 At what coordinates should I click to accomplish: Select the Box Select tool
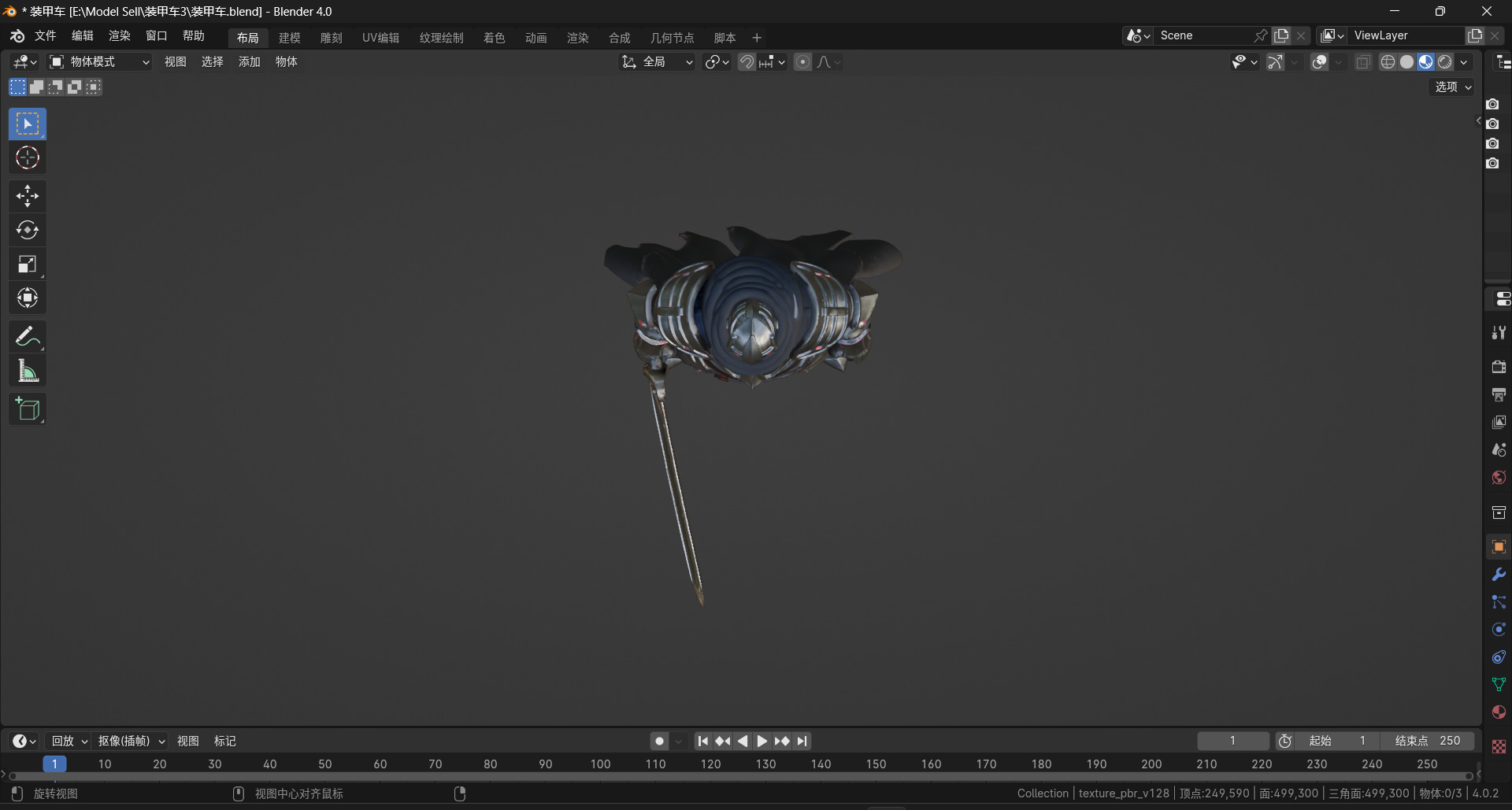coord(28,124)
